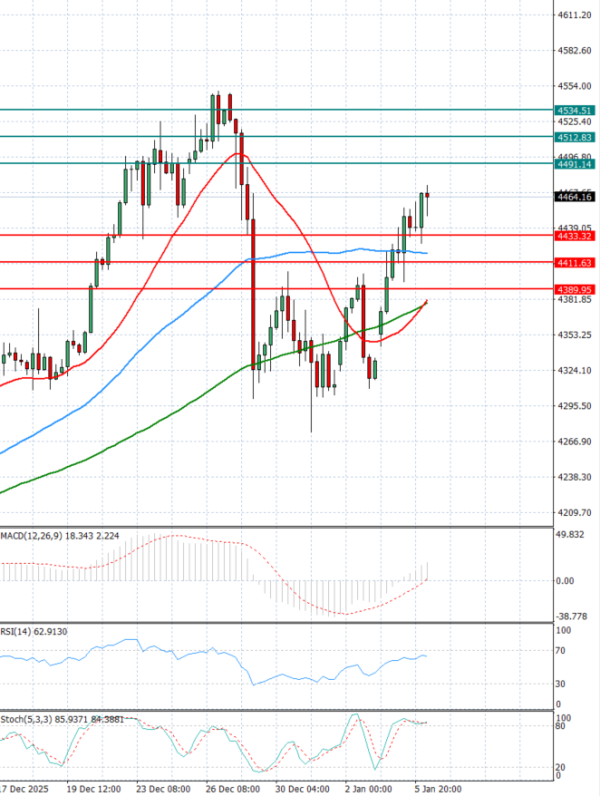Viewport: 600px width, 796px height.
Task: Click the 4209.70 price axis label
Action: tap(574, 513)
